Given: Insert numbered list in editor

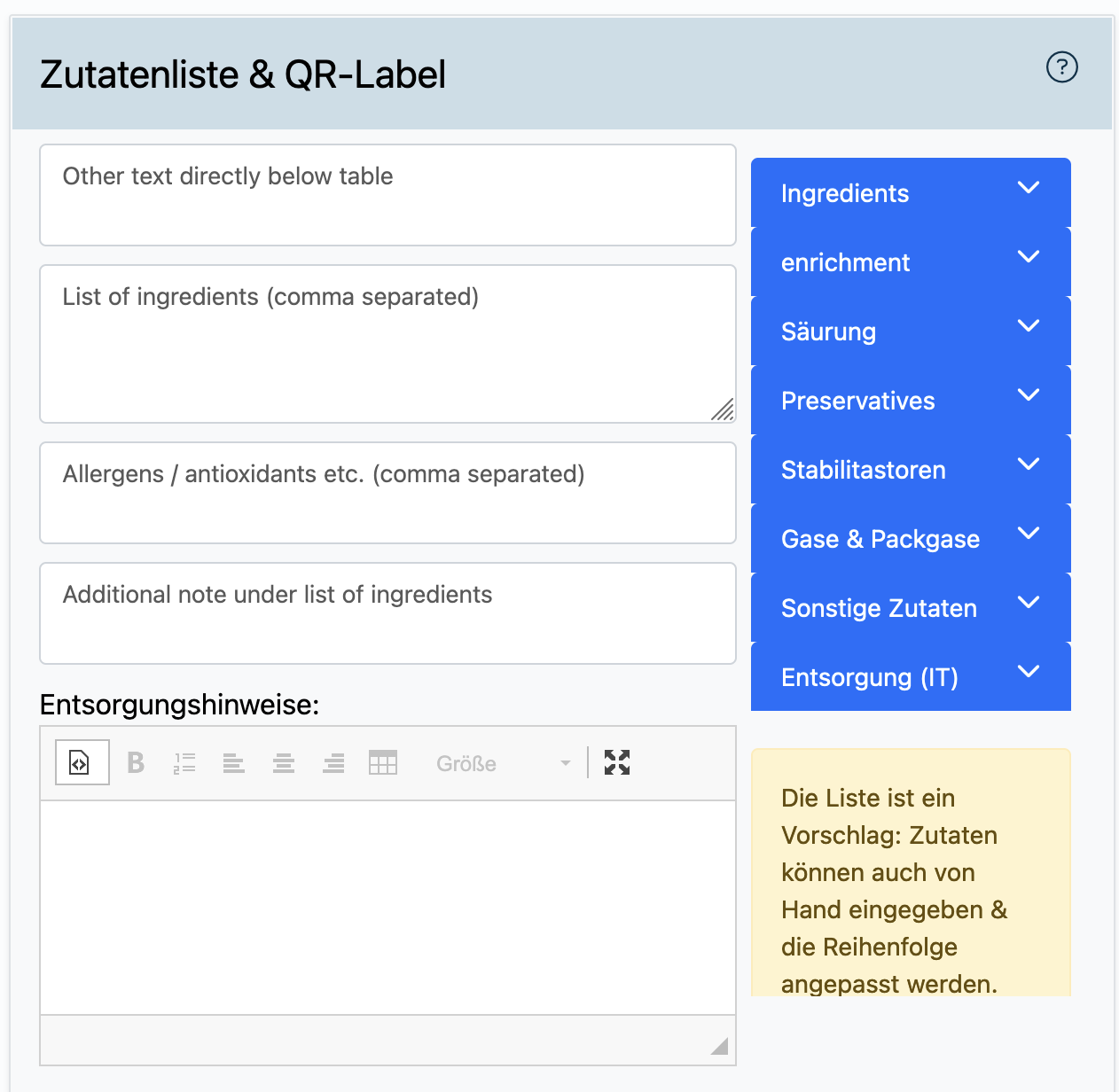Looking at the screenshot, I should 184,762.
